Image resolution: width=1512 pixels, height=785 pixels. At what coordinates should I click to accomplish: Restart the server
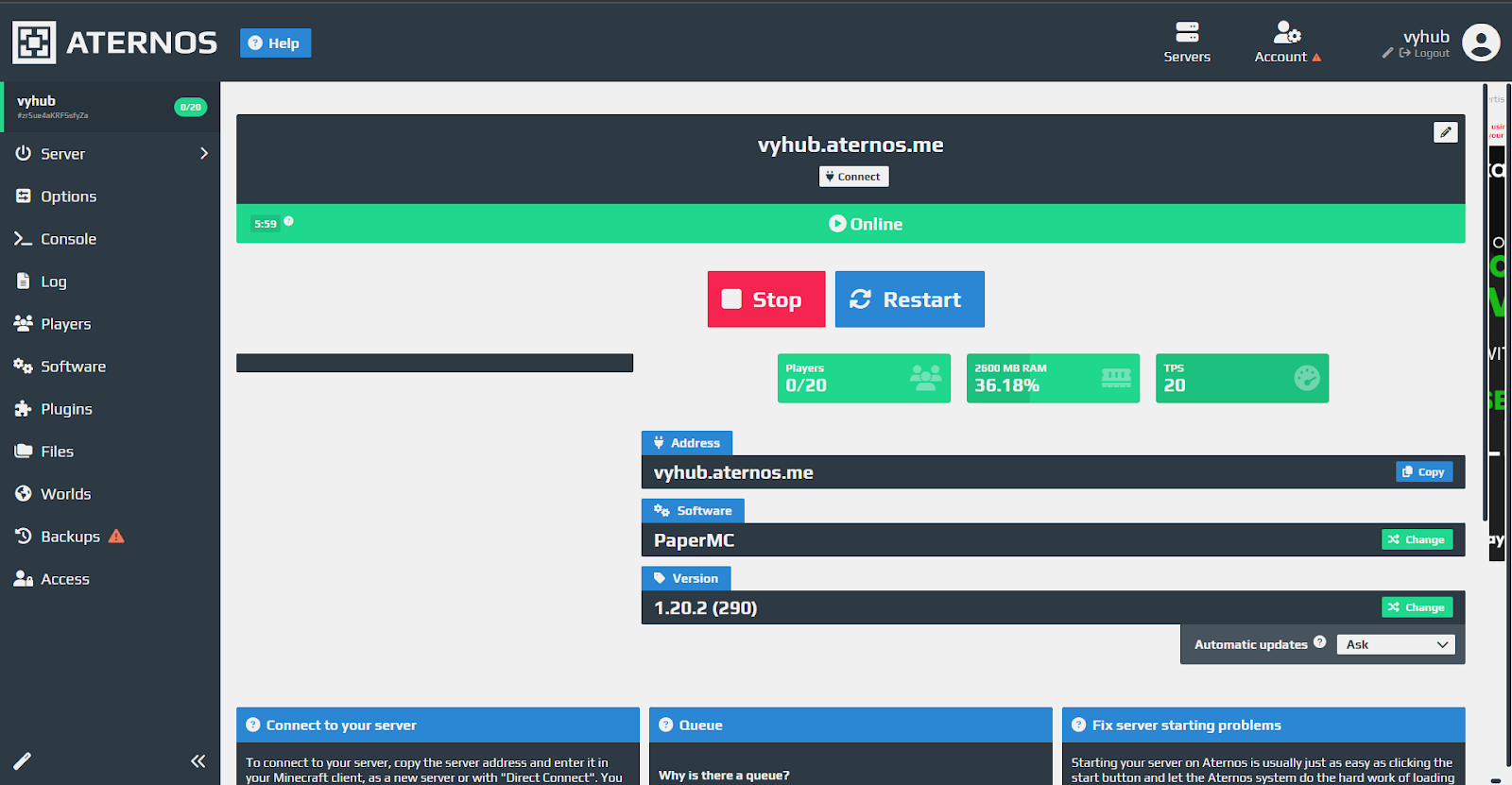pyautogui.click(x=909, y=299)
